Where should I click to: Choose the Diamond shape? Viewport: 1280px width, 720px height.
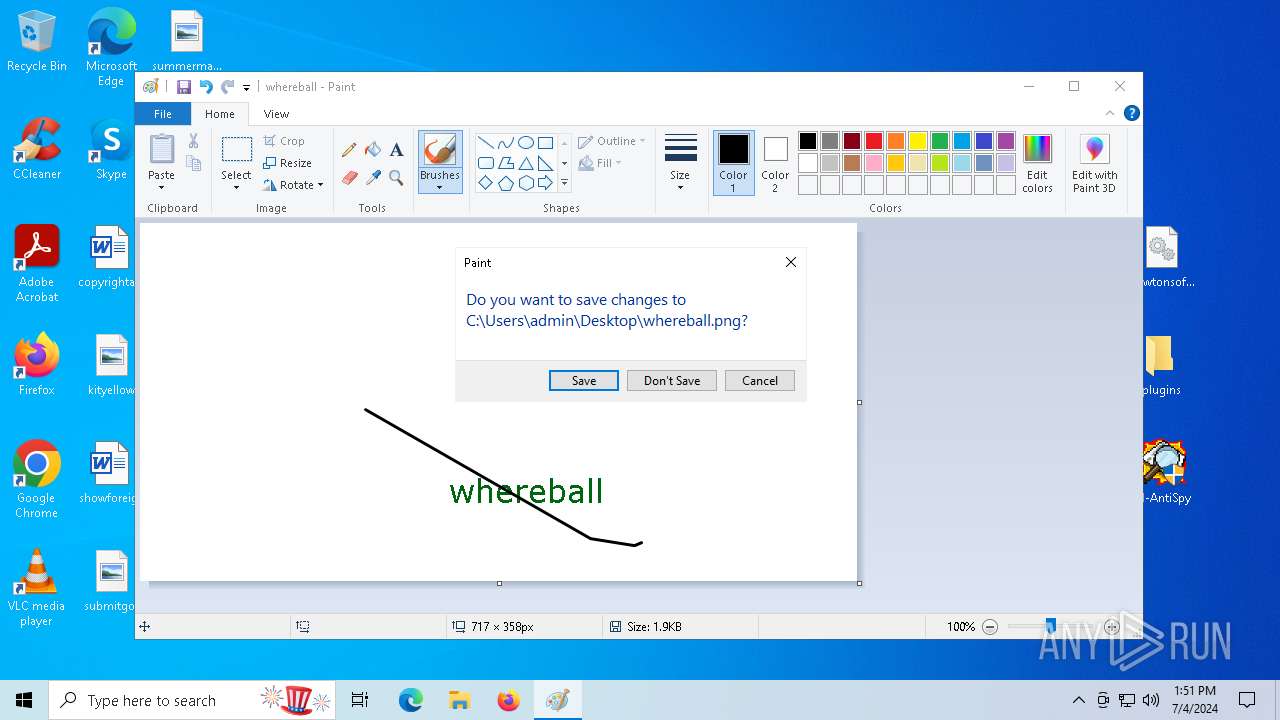485,183
